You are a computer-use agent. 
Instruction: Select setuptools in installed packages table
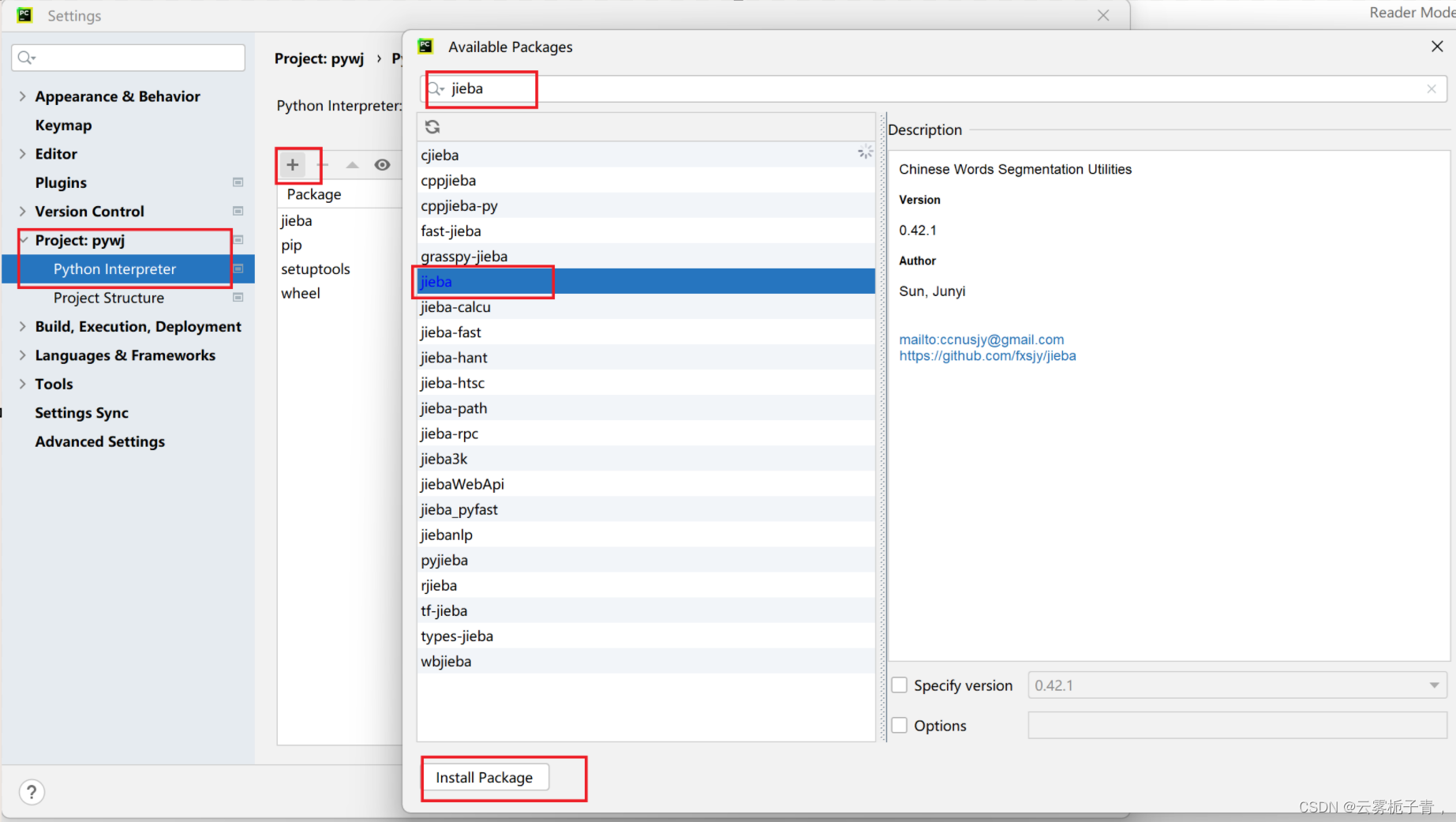click(x=340, y=268)
